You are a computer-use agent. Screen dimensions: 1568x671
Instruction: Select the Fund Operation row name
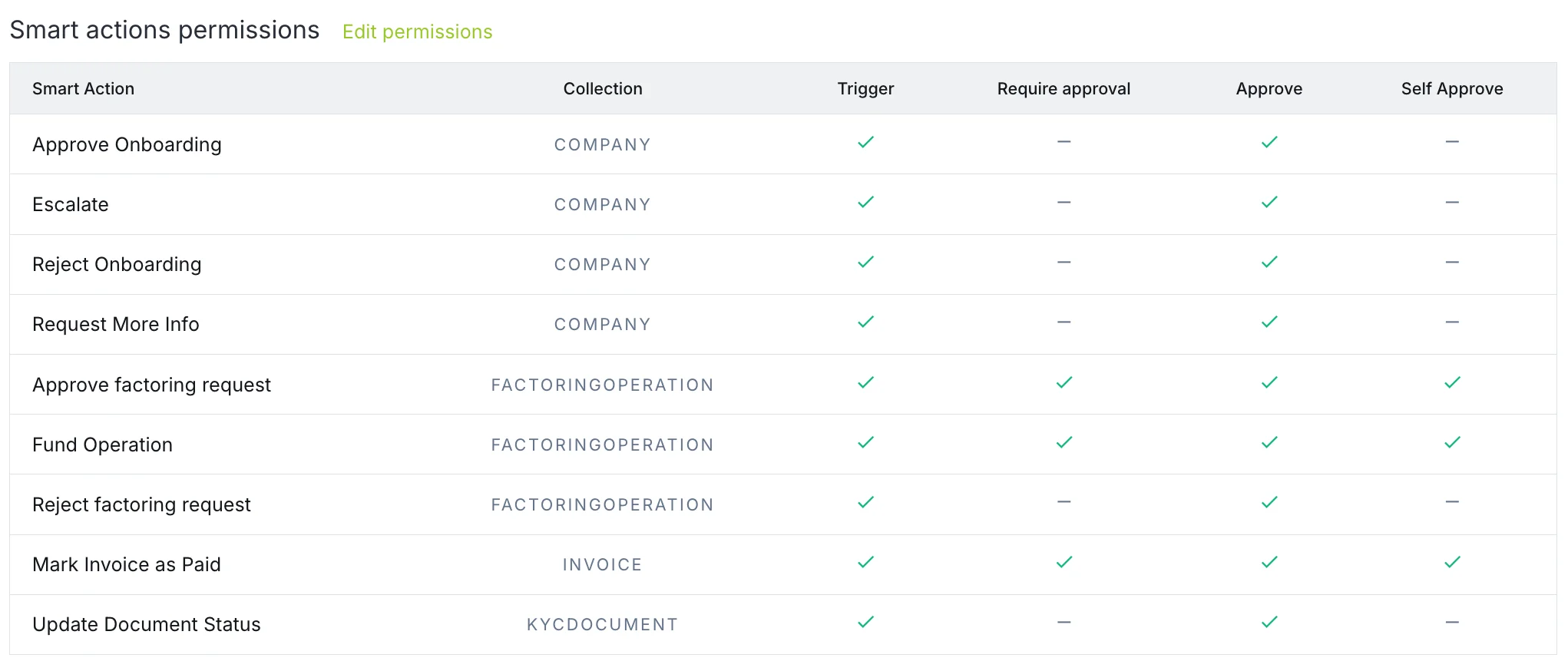coord(102,445)
